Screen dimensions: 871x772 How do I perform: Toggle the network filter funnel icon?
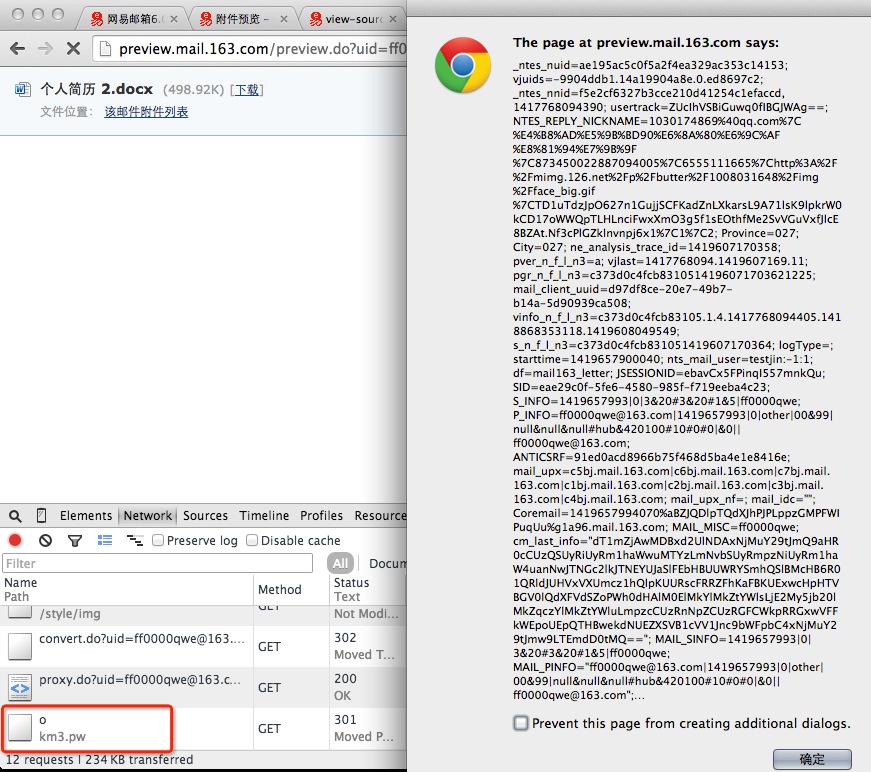pos(75,540)
